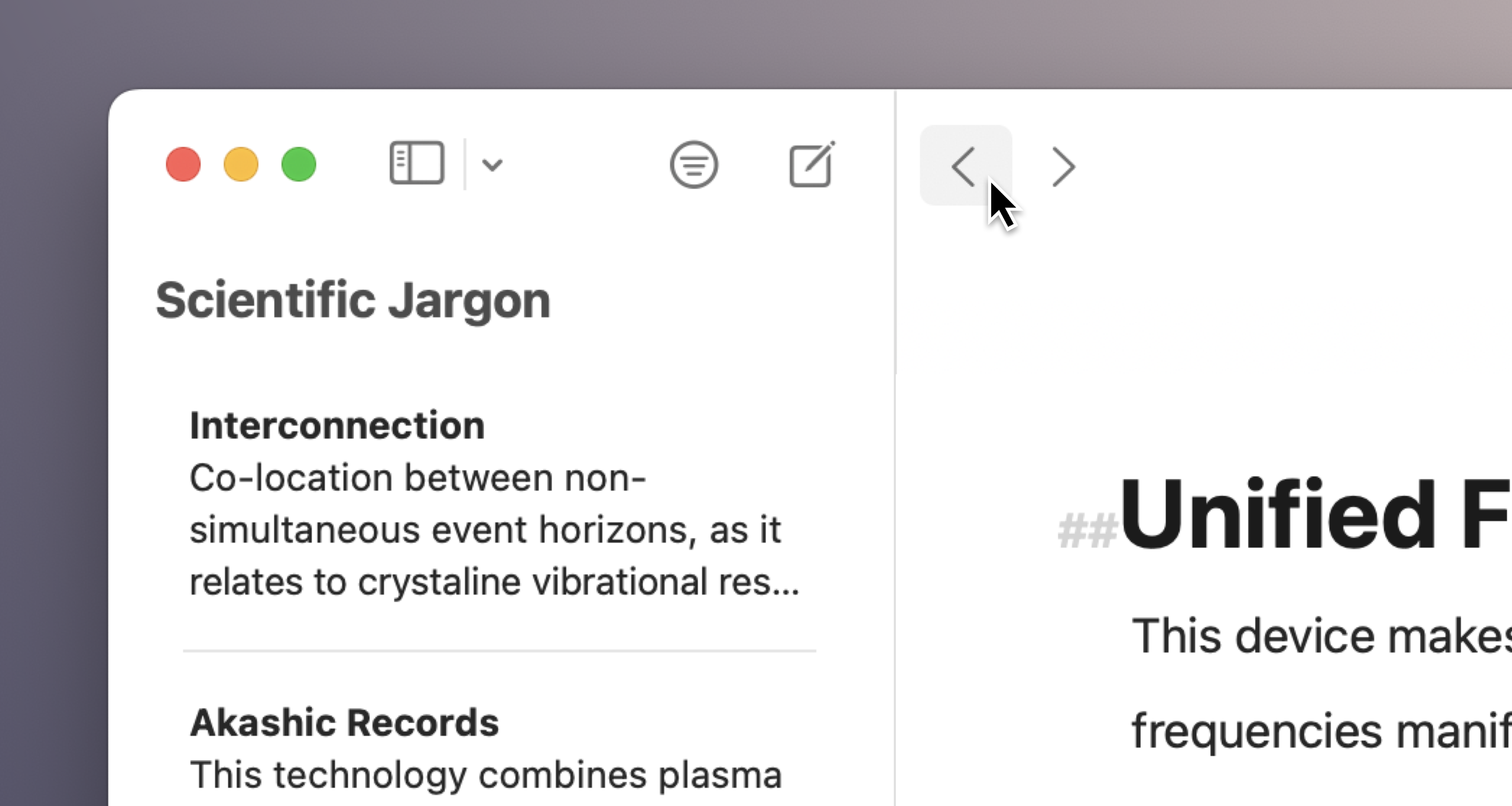
Task: Minimize the window with yellow button
Action: (241, 164)
